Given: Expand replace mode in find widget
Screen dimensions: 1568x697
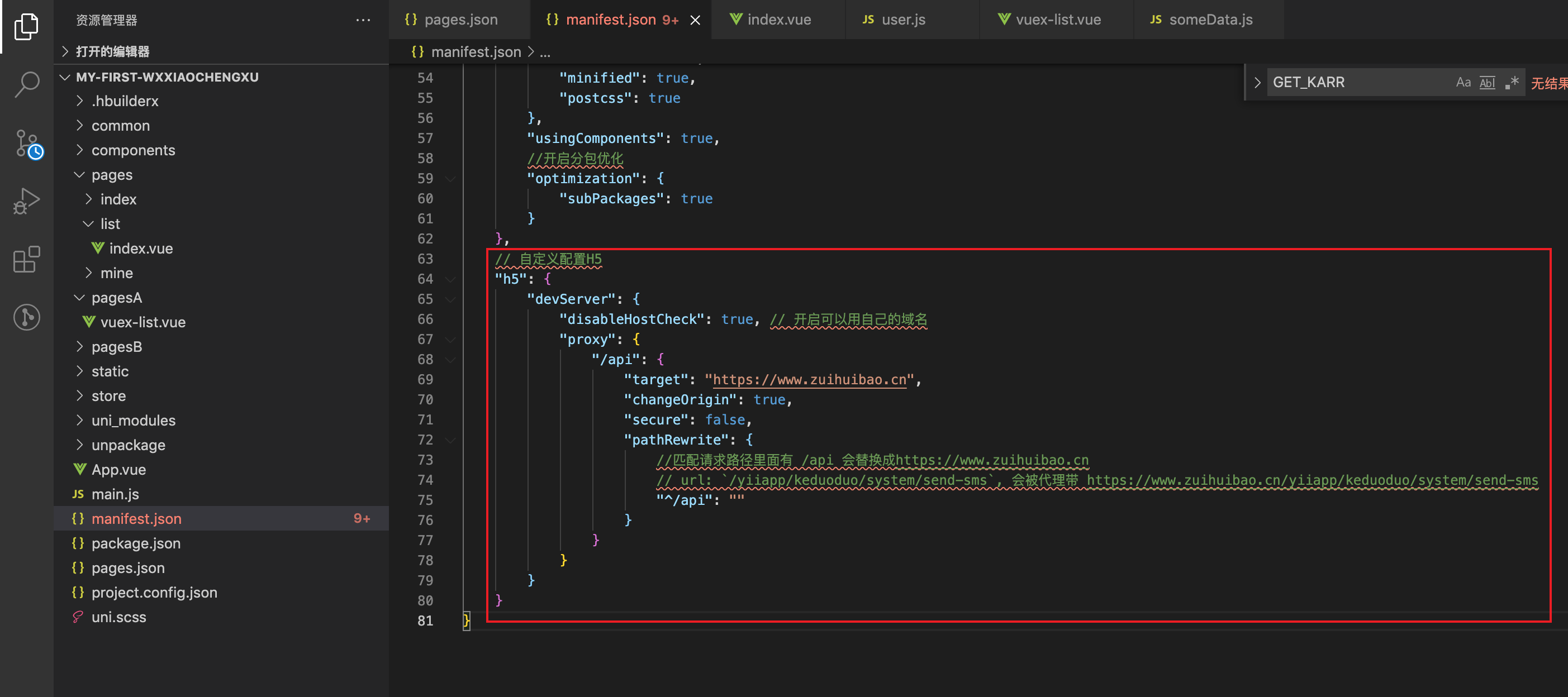Looking at the screenshot, I should (x=1257, y=82).
